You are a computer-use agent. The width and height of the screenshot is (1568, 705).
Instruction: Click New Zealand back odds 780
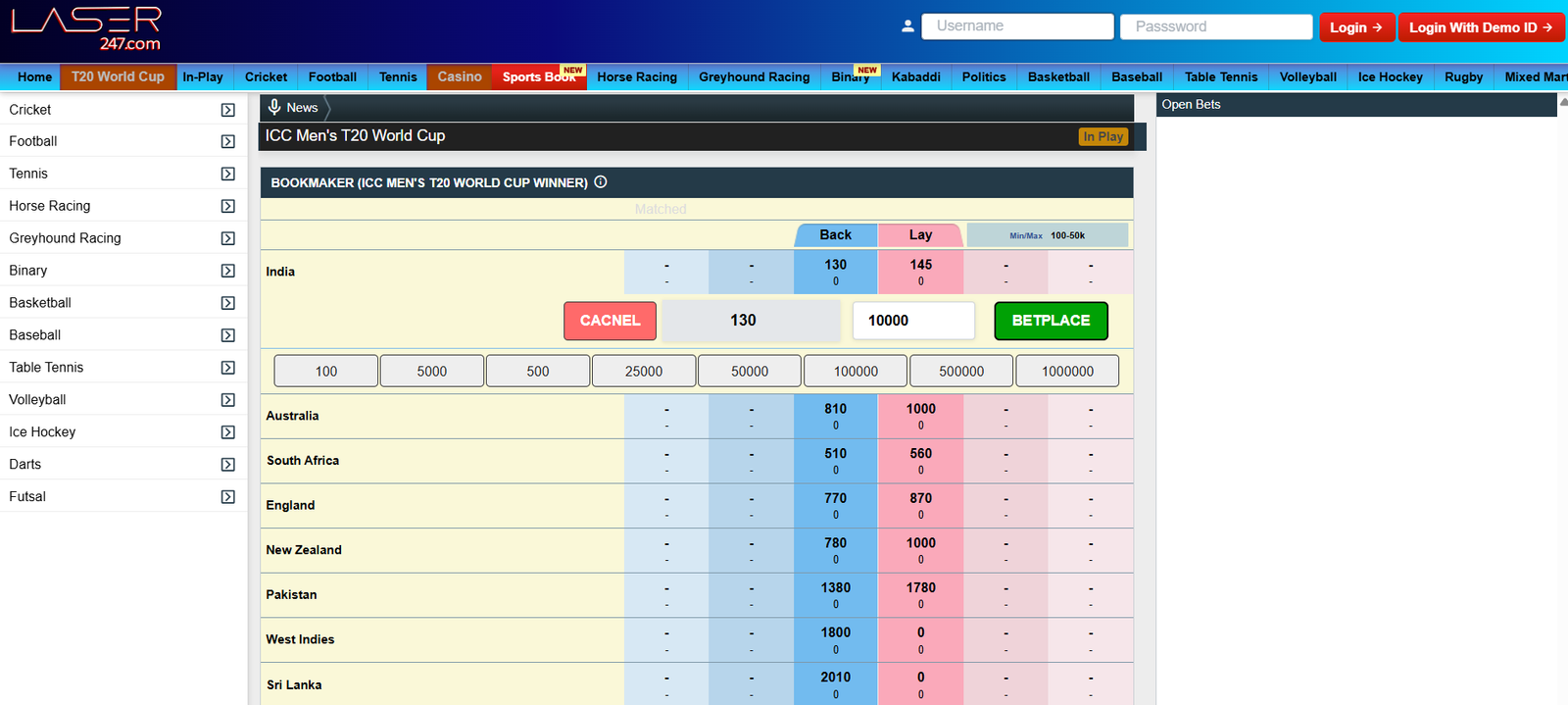coord(836,551)
